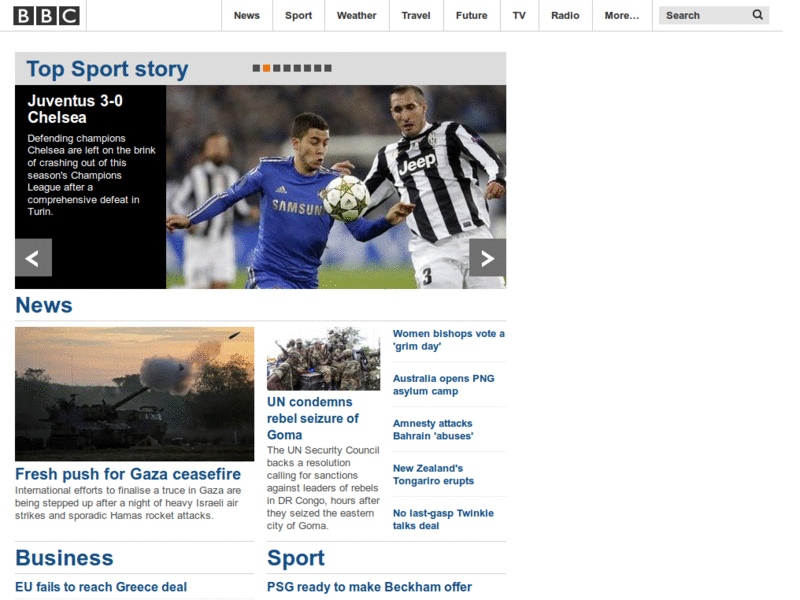Click the 'International efforts to finalise' summary
This screenshot has height=600, width=800.
click(x=128, y=503)
